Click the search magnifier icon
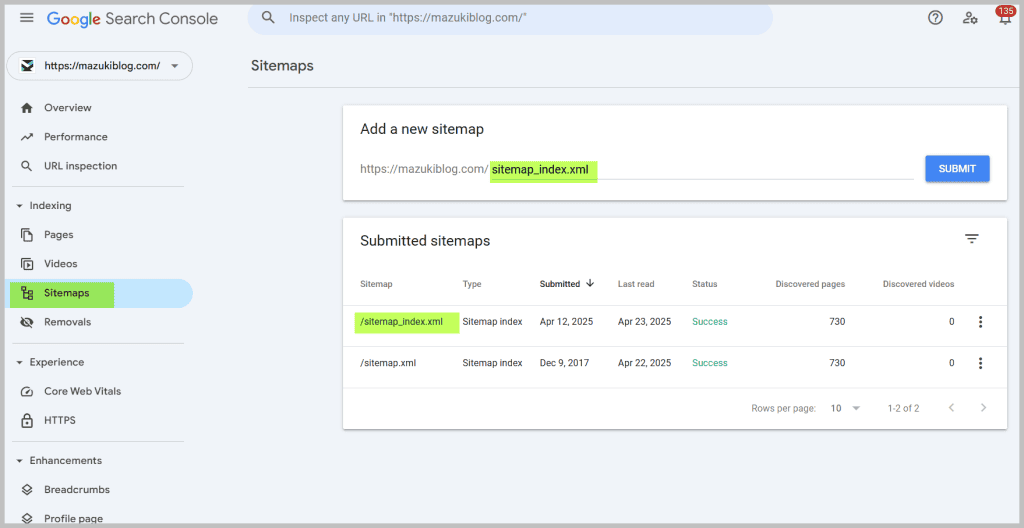The width and height of the screenshot is (1024, 528). coord(268,18)
